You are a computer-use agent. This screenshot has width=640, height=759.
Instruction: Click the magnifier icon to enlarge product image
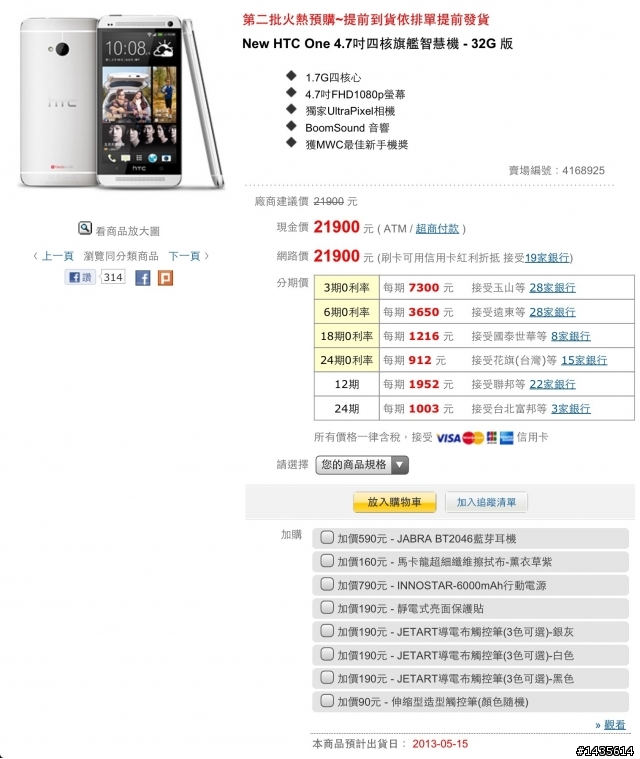click(x=85, y=228)
